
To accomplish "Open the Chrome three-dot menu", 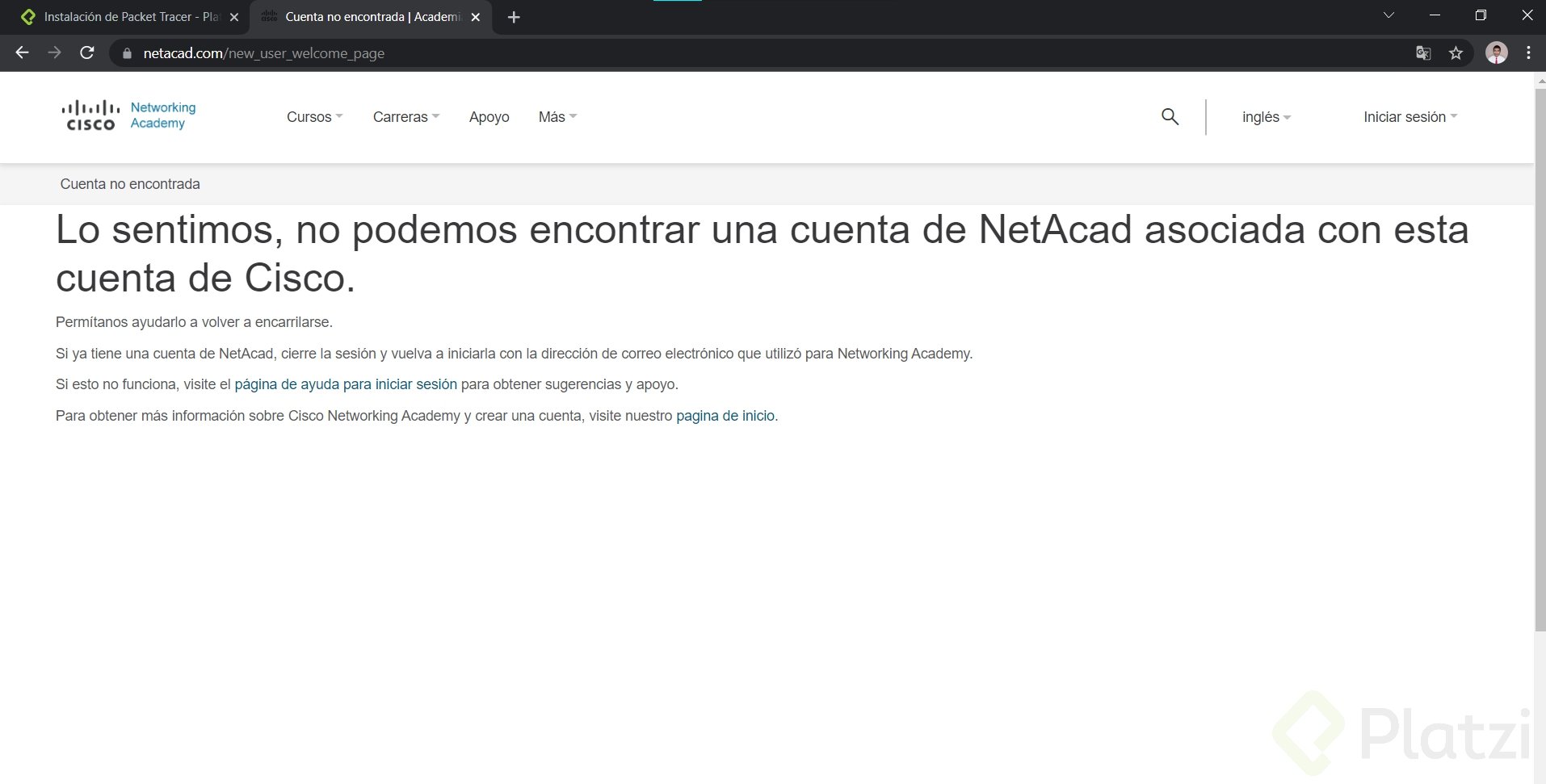I will [1528, 53].
